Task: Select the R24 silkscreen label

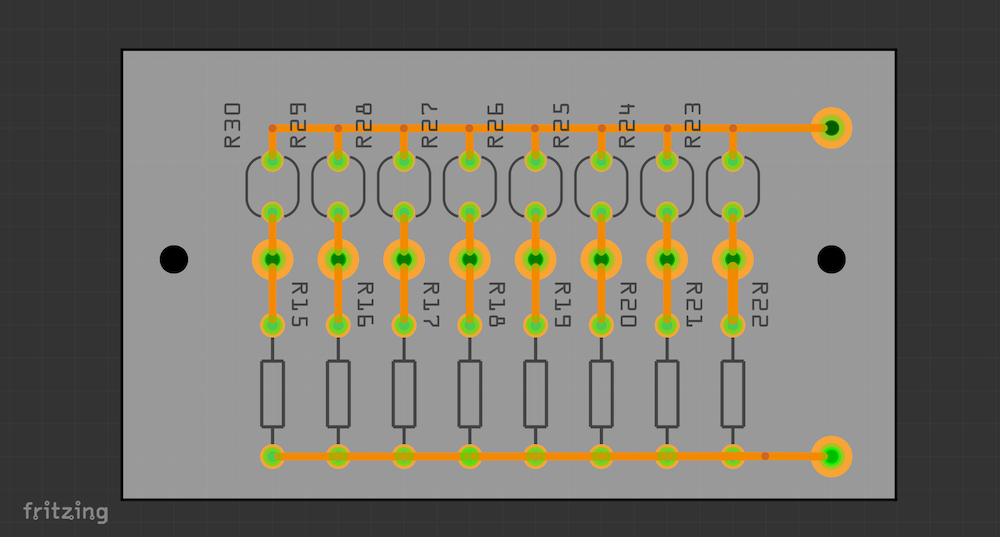Action: coord(627,126)
